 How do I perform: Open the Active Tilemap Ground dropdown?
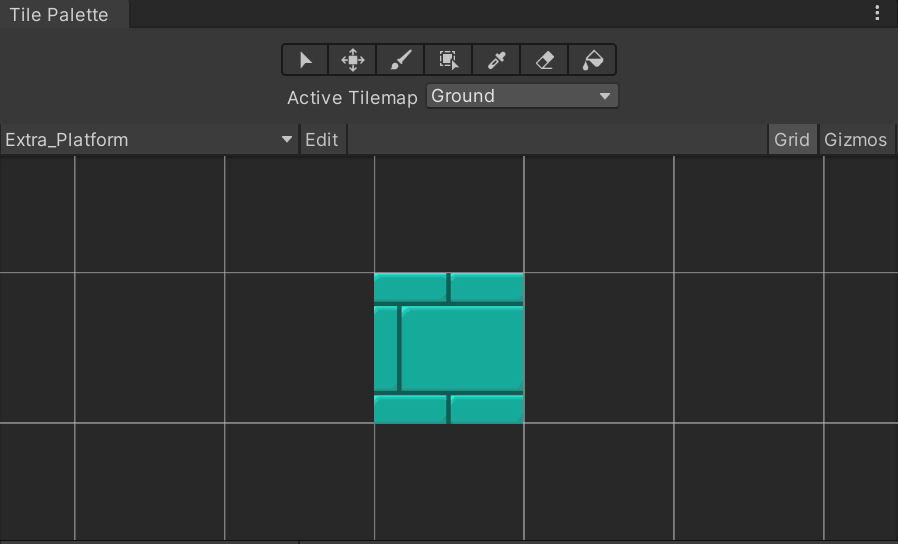[522, 96]
